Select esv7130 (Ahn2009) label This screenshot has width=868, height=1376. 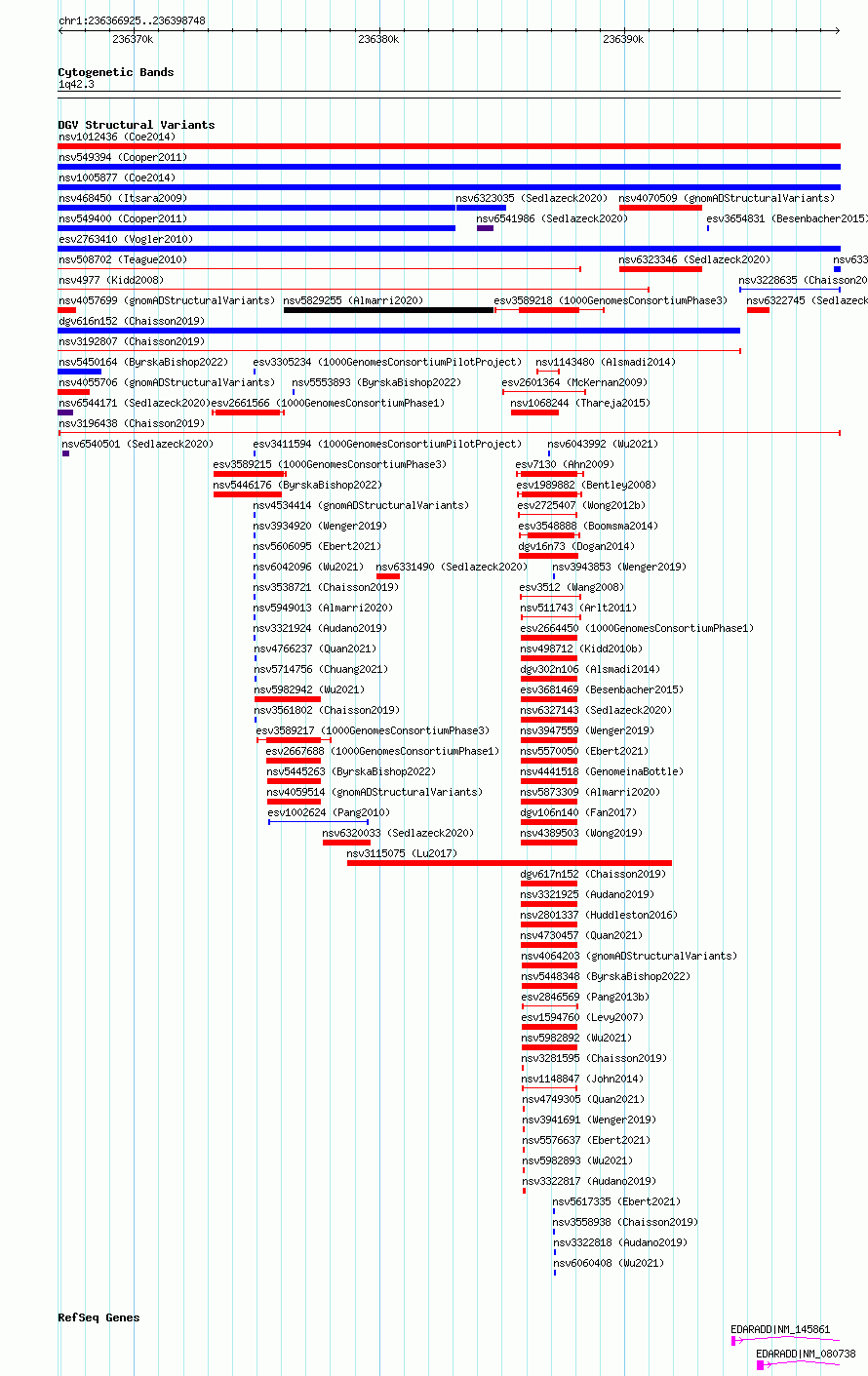pos(565,464)
